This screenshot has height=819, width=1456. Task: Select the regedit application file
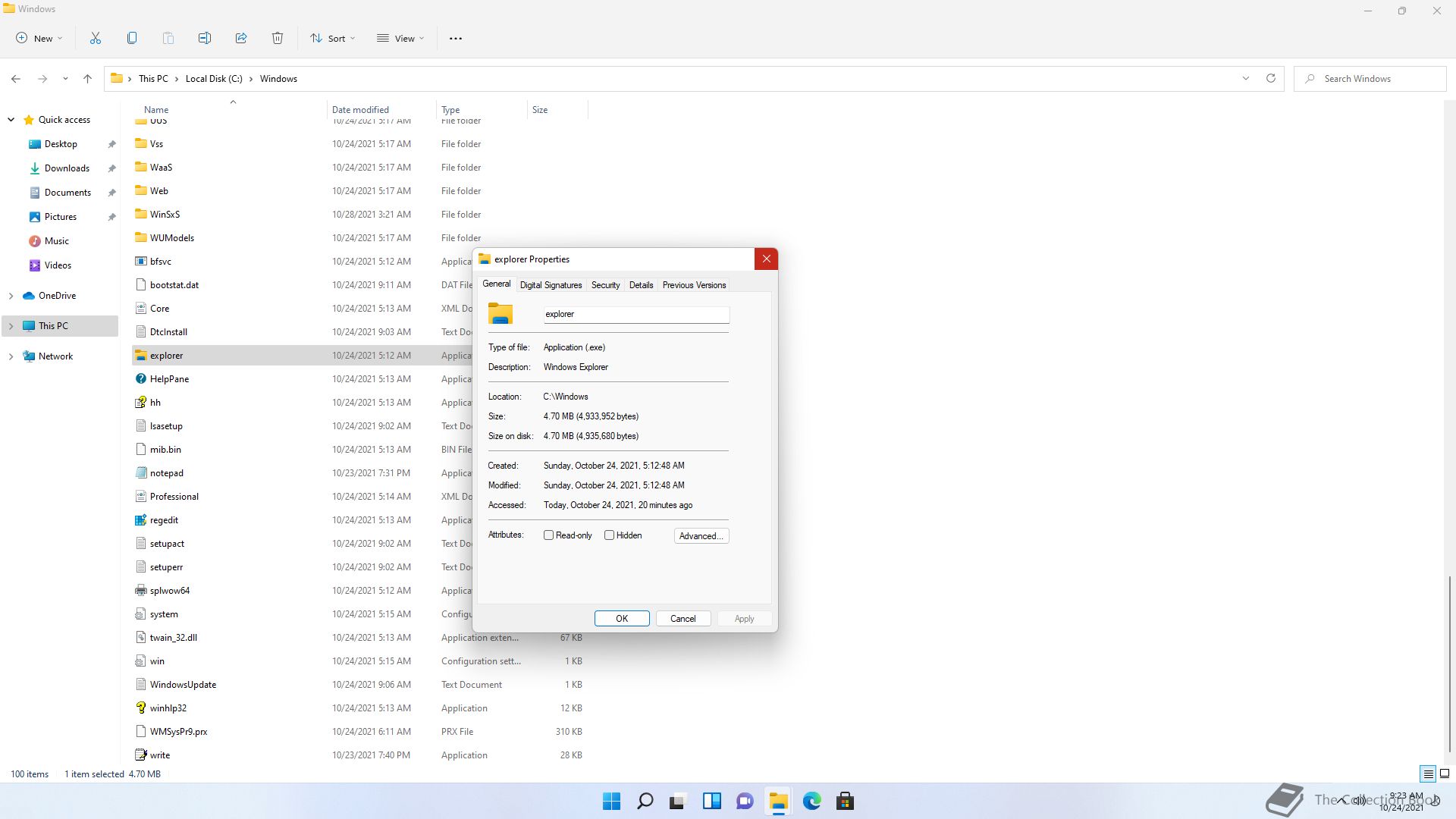[x=164, y=520]
